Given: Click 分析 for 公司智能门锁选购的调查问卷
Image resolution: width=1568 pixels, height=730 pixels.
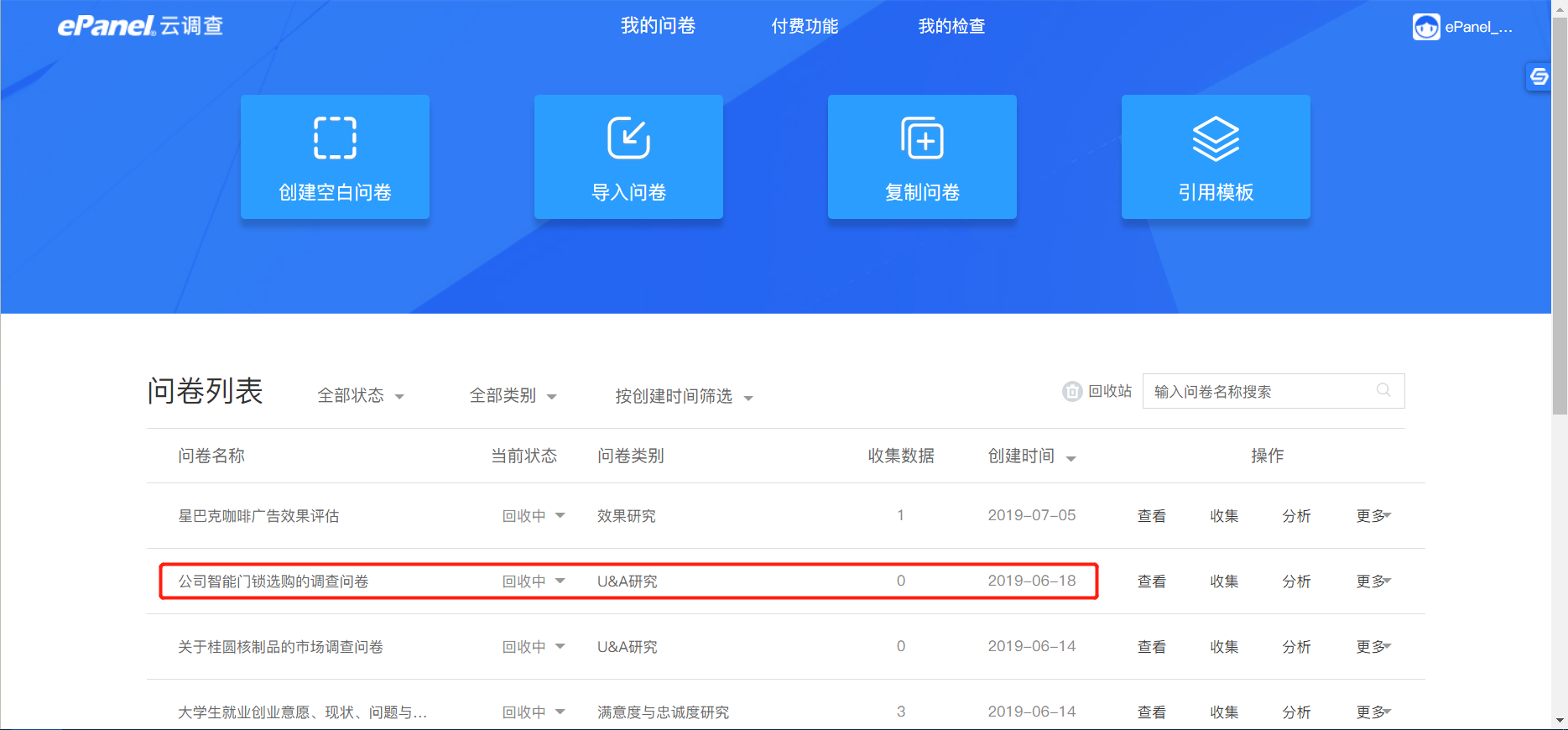Looking at the screenshot, I should [1296, 581].
